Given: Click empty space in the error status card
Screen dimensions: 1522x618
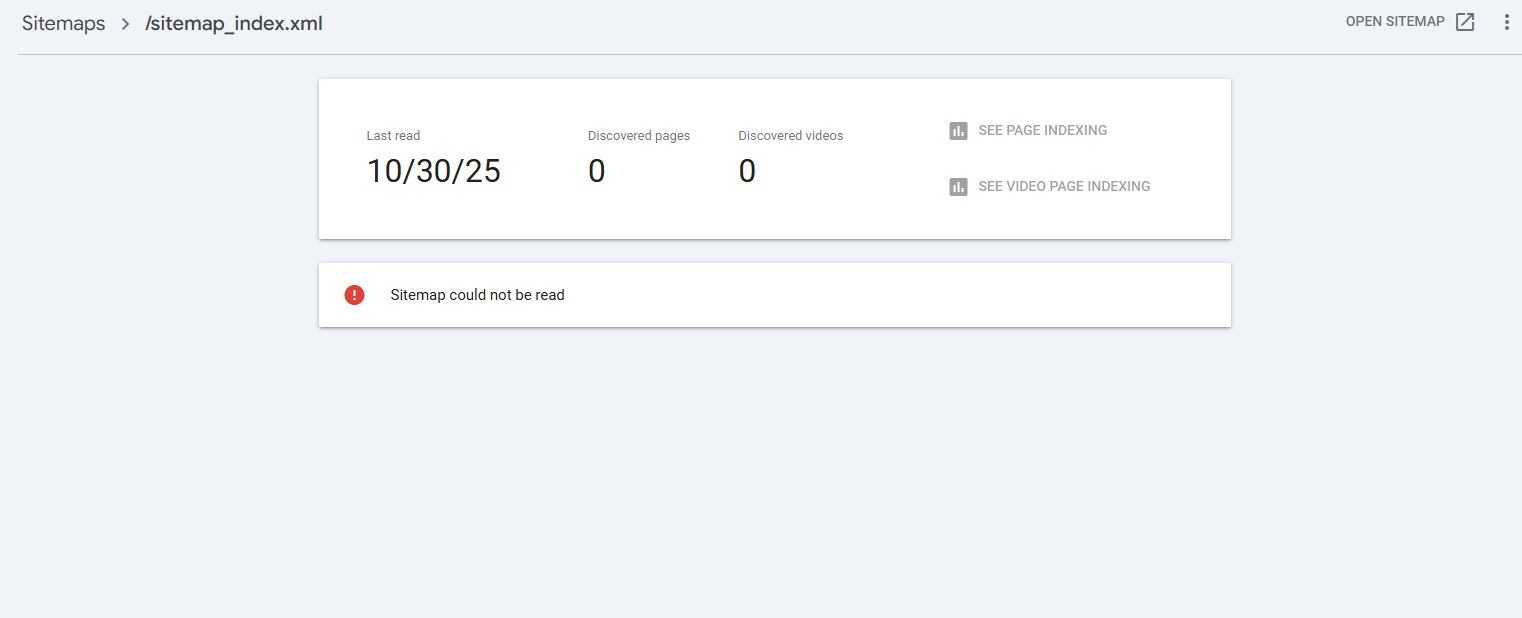Looking at the screenshot, I should tap(900, 295).
